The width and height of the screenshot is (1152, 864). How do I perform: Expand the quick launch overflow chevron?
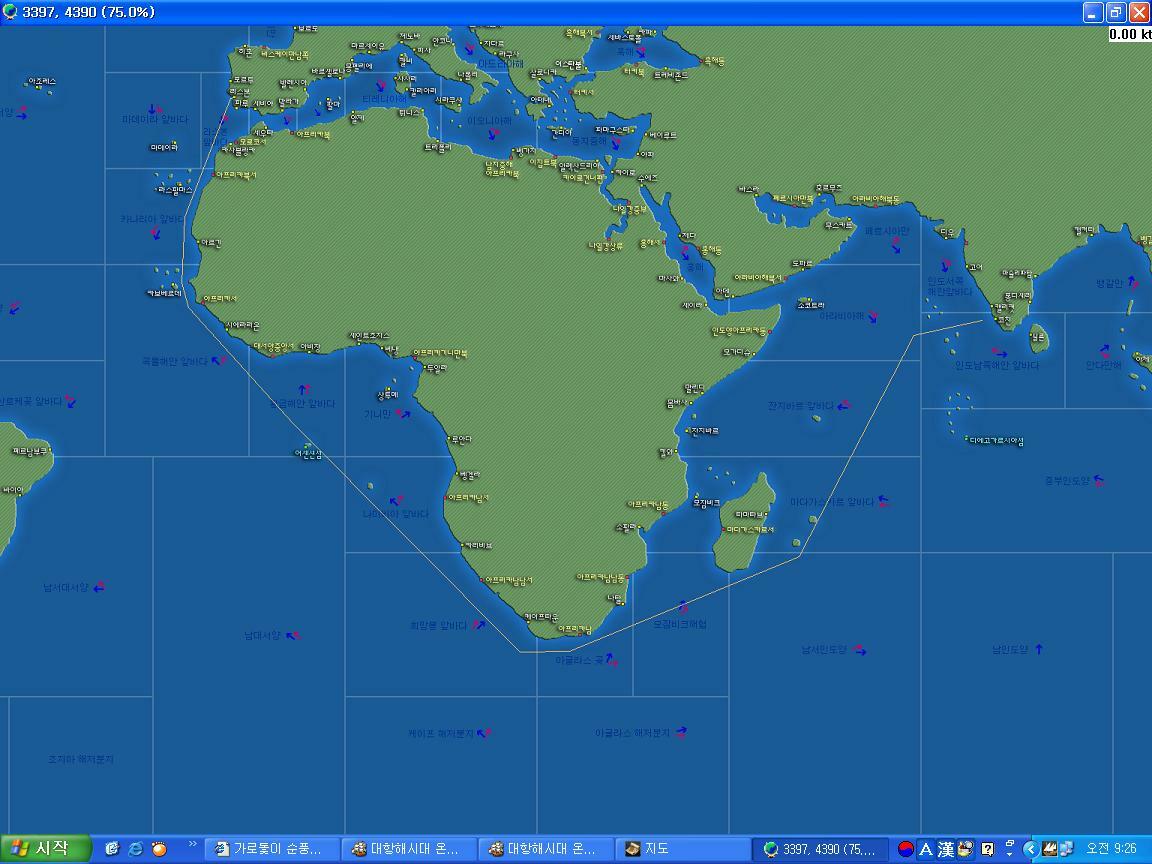pyautogui.click(x=193, y=845)
